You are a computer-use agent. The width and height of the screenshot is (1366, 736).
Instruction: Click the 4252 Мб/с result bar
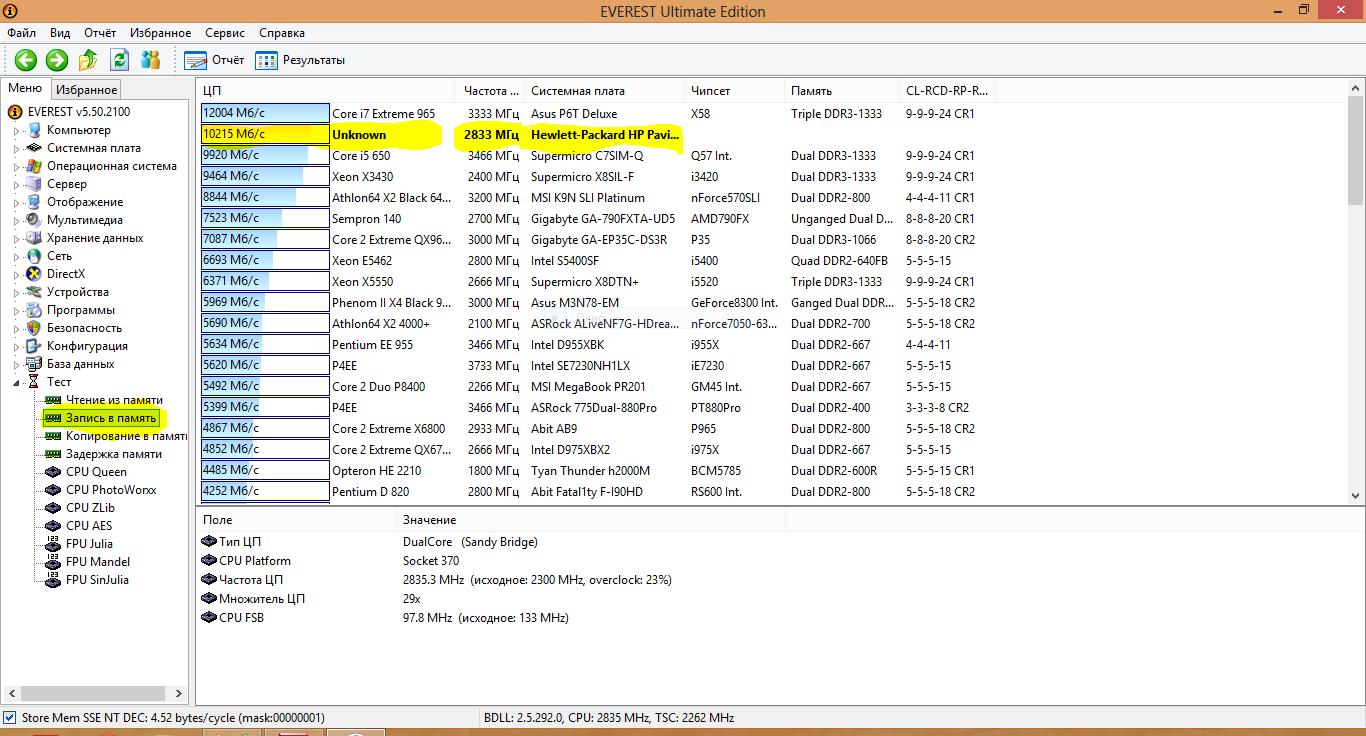[265, 492]
